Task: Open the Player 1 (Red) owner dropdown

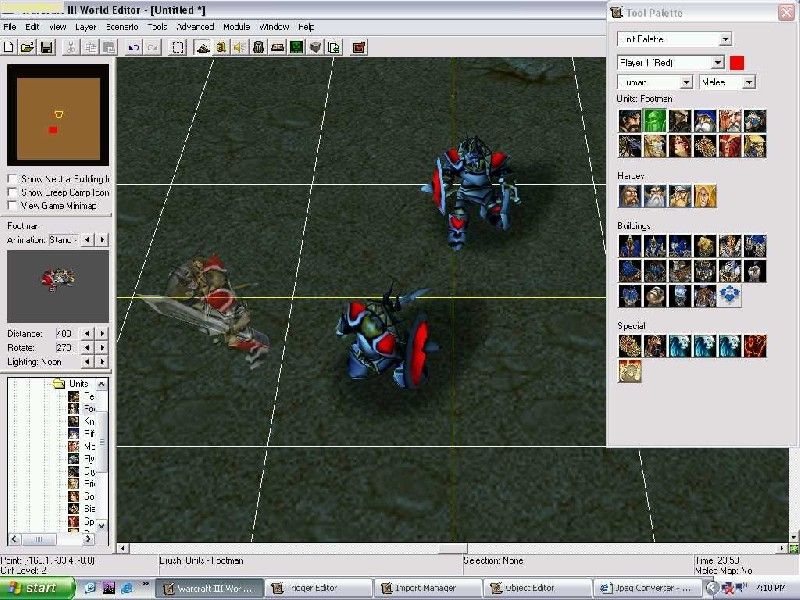Action: 718,62
